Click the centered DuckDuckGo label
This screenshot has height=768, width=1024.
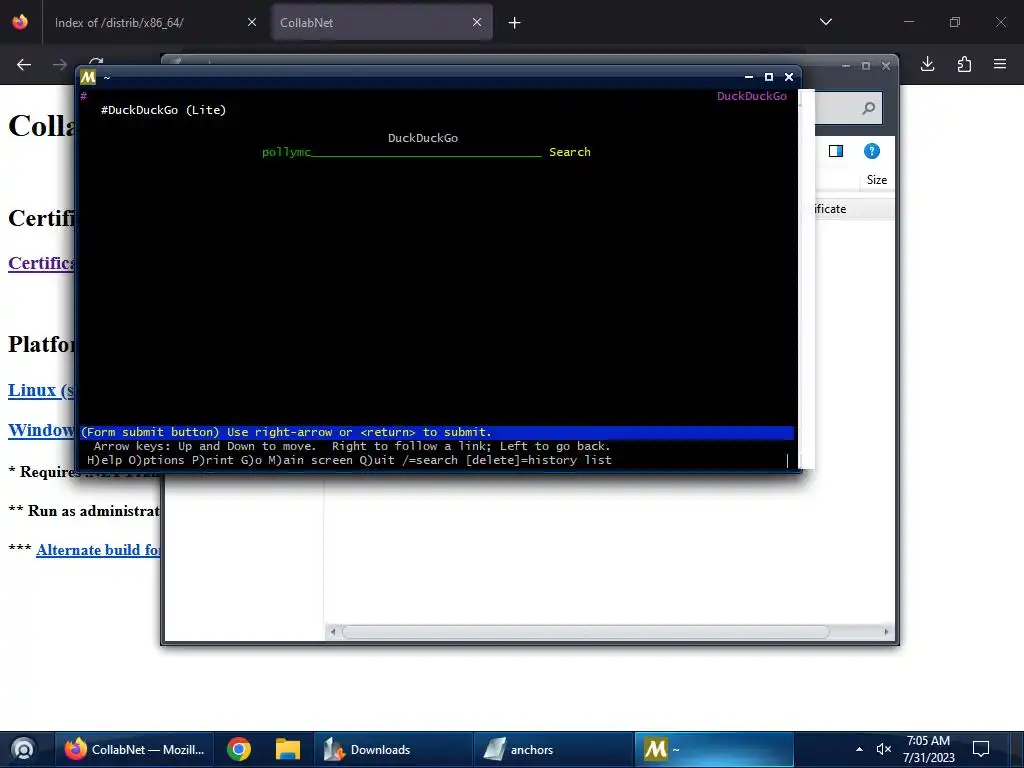coord(423,138)
